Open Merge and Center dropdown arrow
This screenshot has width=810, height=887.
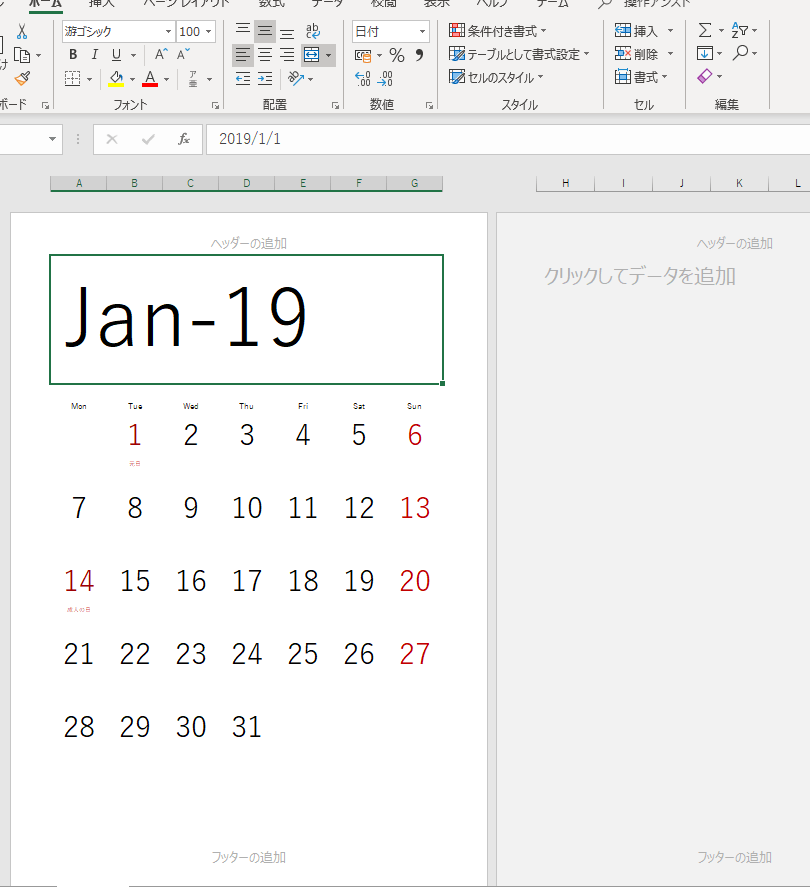329,55
